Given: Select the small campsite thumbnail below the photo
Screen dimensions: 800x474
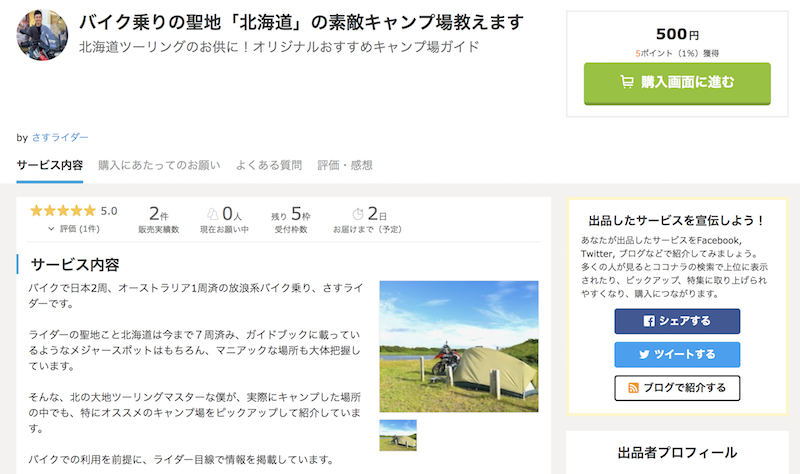Looking at the screenshot, I should click(x=398, y=435).
